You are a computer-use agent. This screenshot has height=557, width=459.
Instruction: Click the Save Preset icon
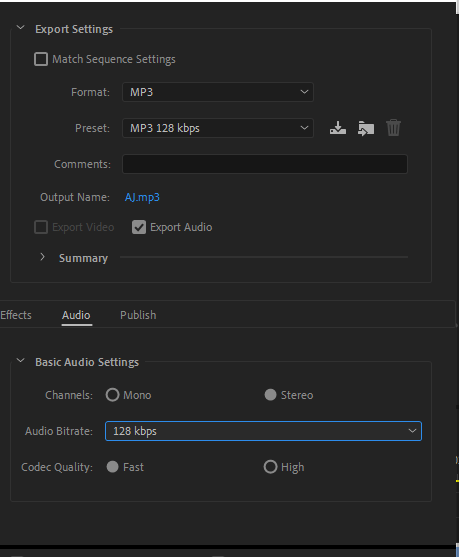click(x=338, y=128)
